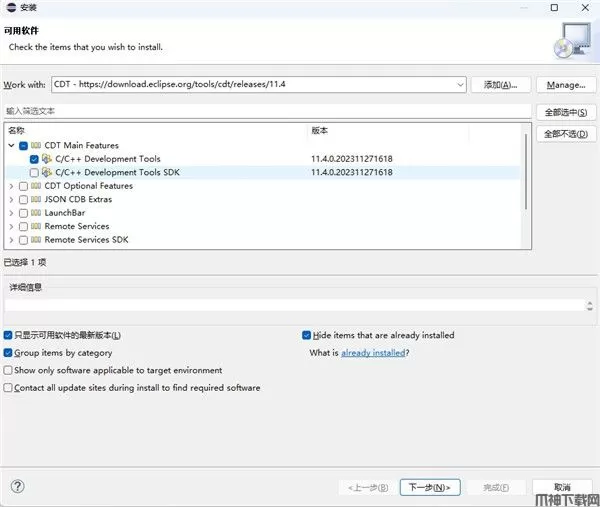Toggle show only latest versions checkbox

coord(8,336)
